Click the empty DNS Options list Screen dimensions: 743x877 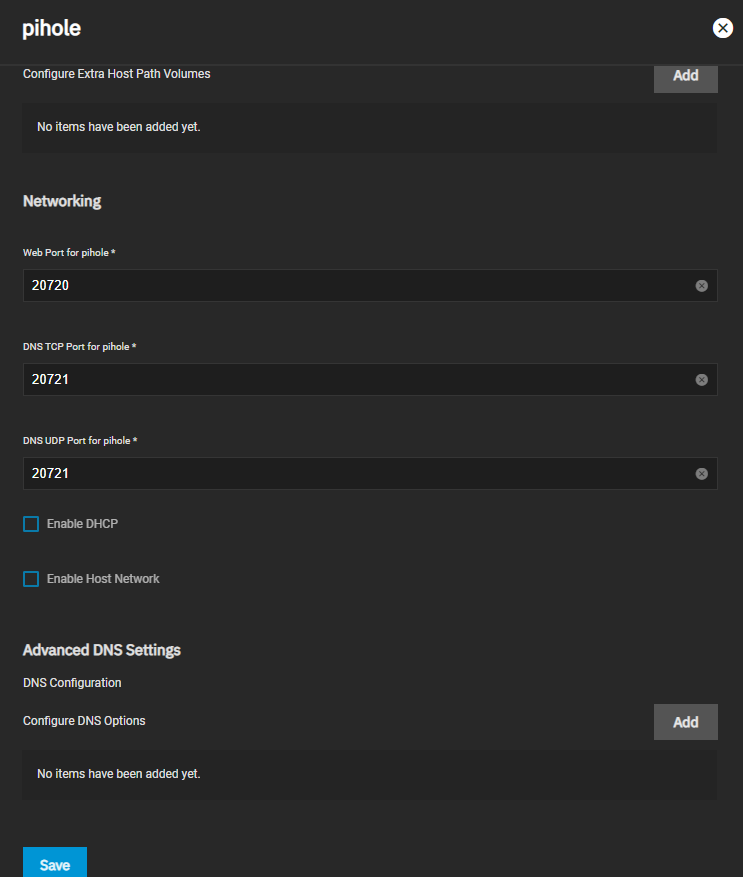tap(369, 774)
